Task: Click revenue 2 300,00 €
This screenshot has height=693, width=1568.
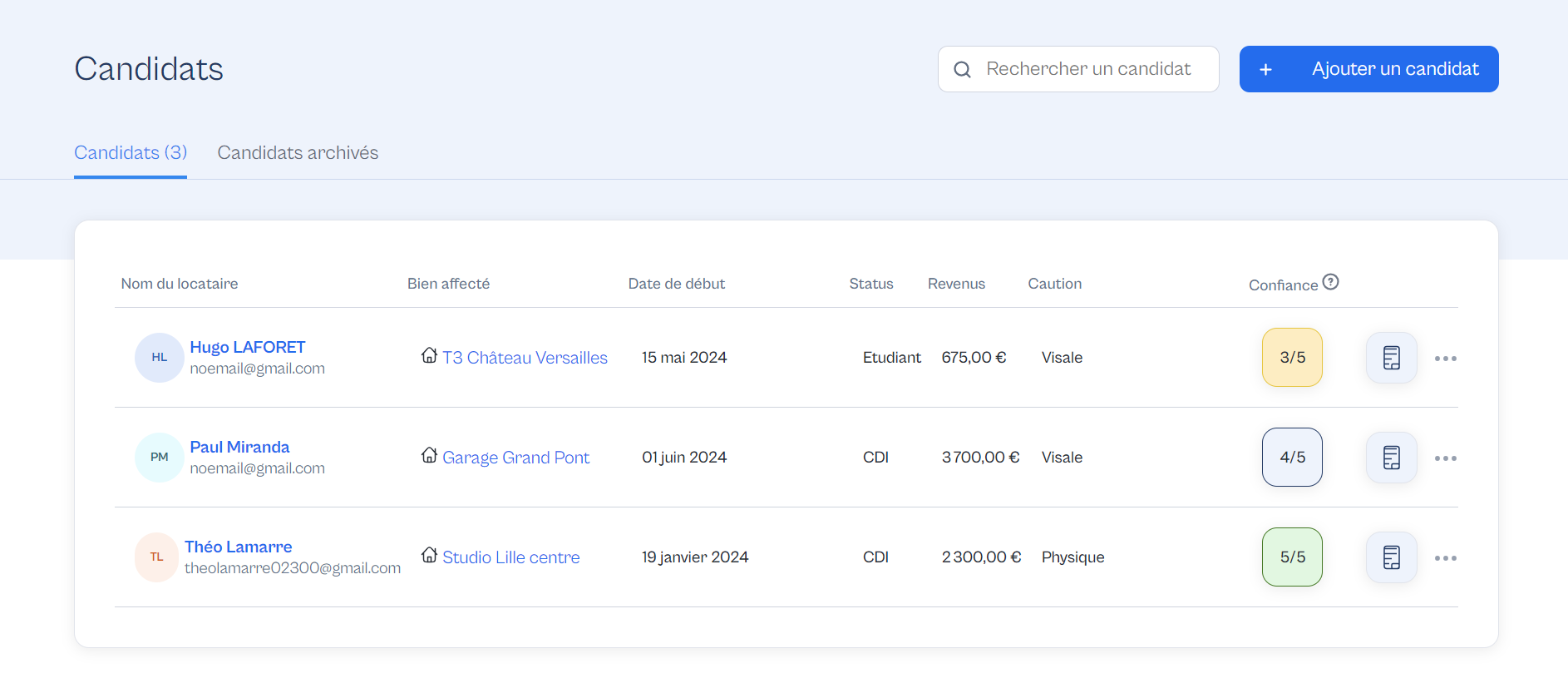Action: [981, 557]
